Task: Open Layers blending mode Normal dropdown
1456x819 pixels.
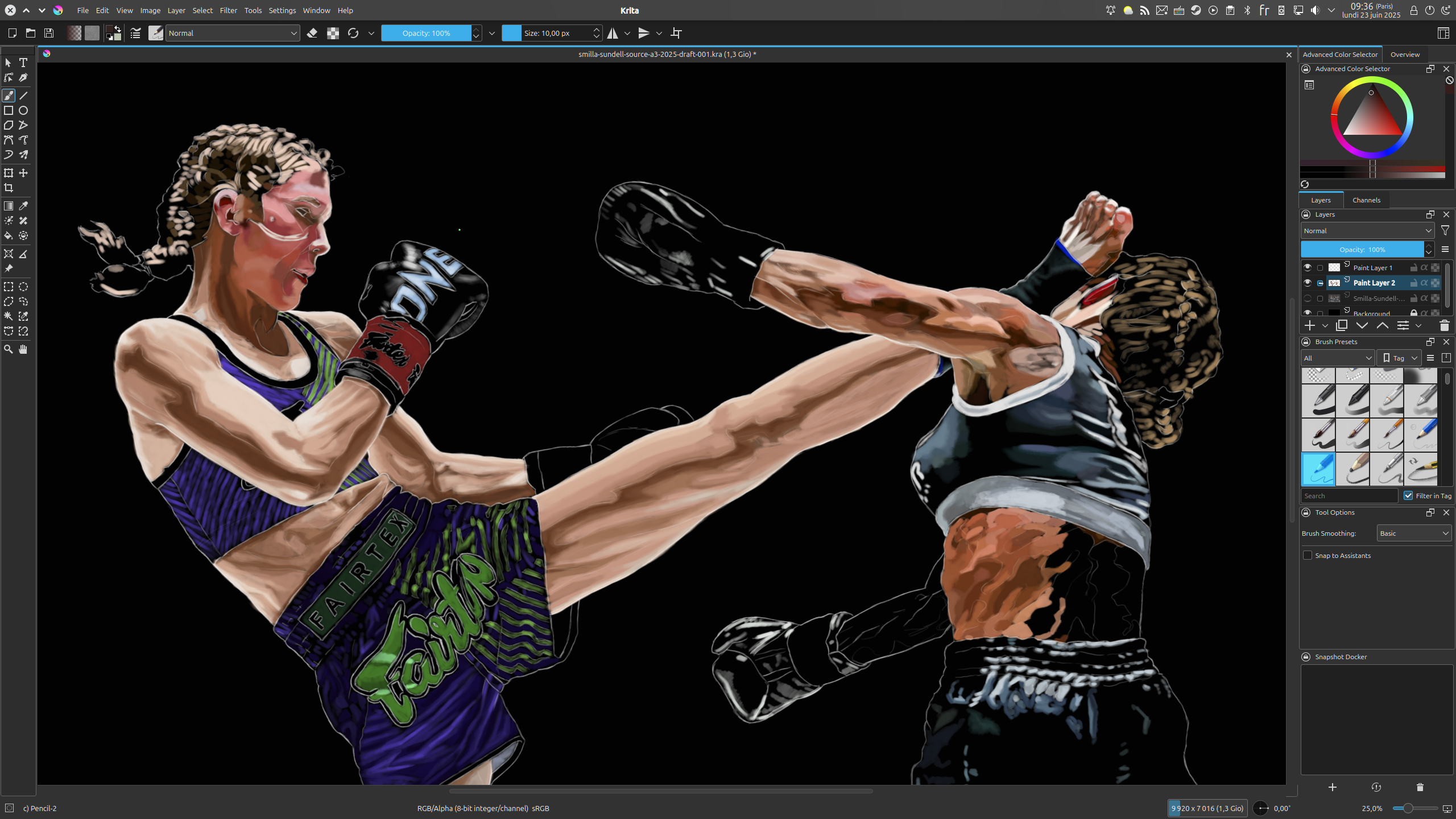Action: [x=1367, y=230]
